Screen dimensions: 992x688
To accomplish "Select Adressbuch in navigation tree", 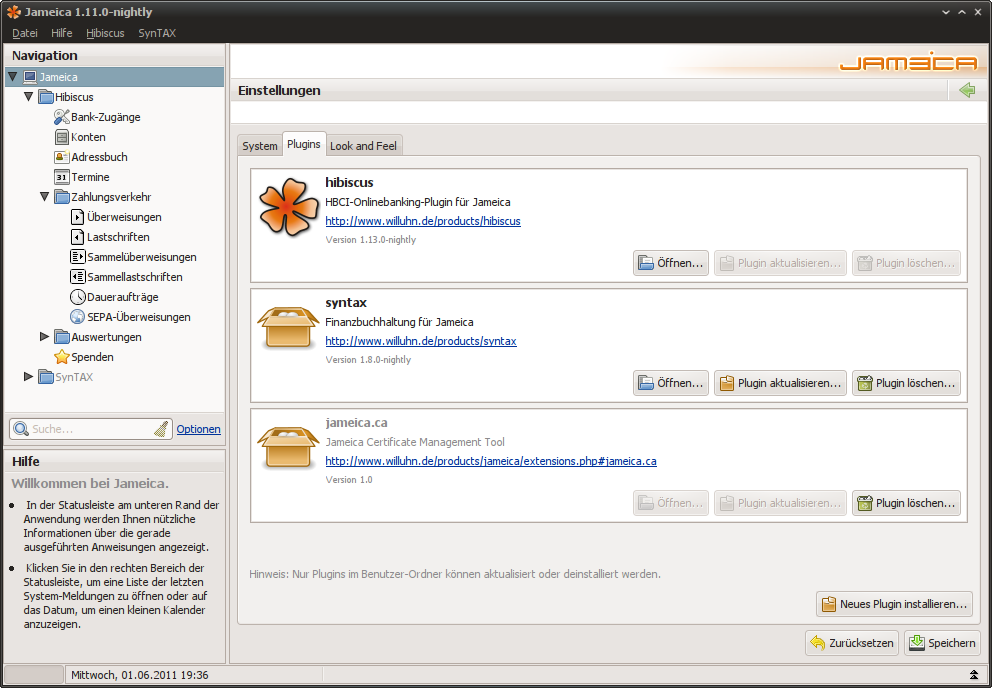I will pos(99,157).
